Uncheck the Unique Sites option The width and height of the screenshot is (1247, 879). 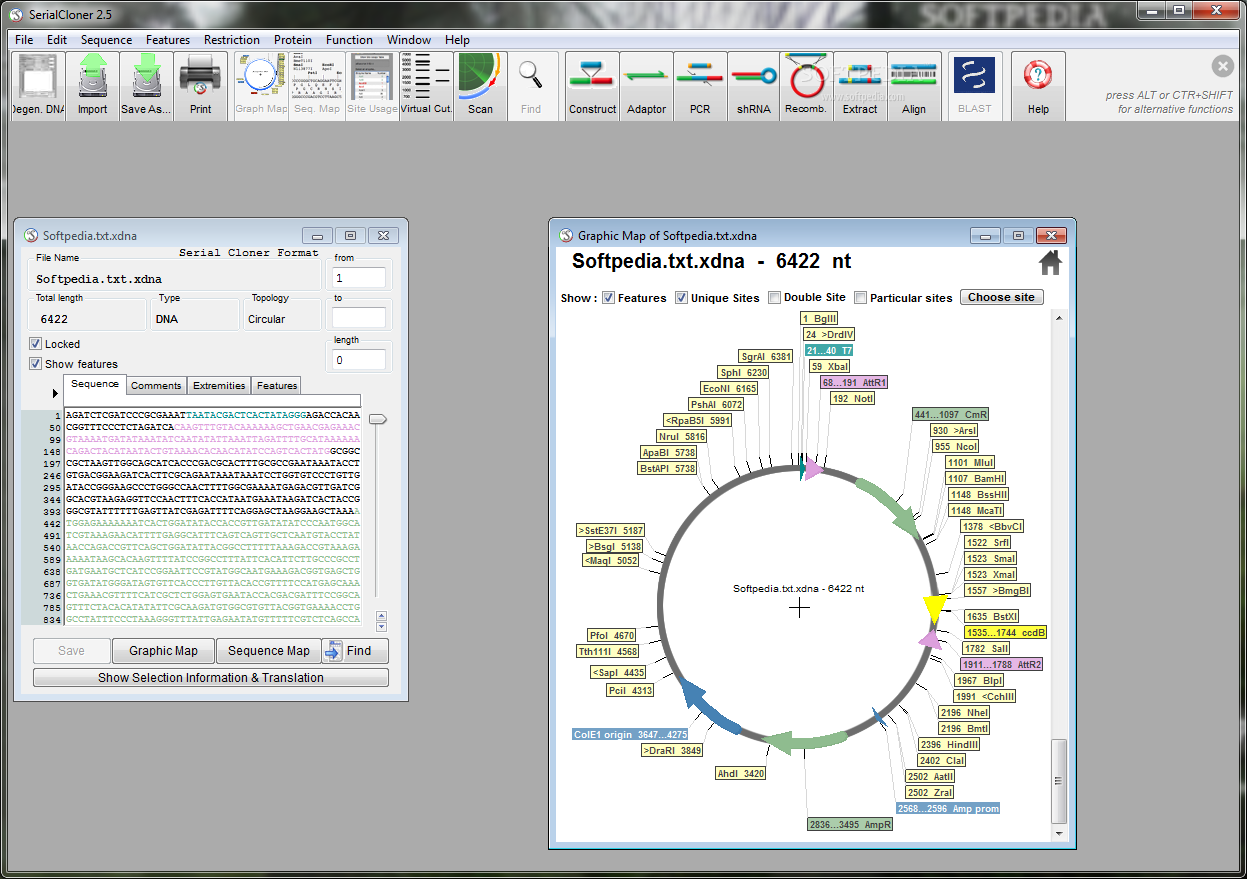coord(681,298)
